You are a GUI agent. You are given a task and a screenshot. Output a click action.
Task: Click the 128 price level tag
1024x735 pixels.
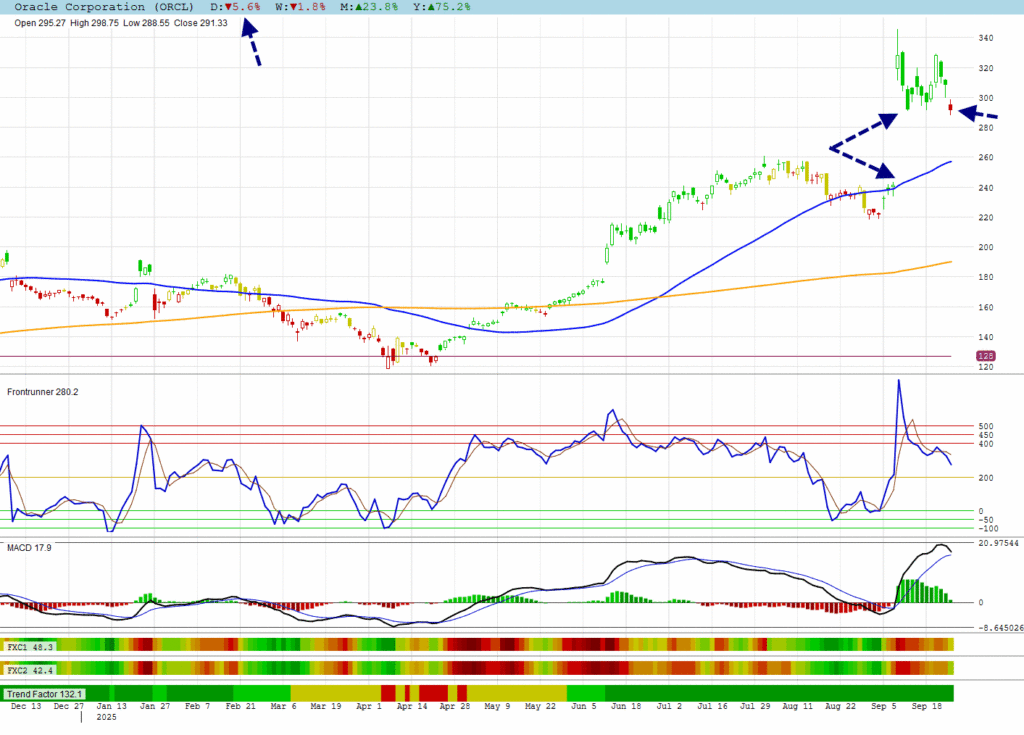pyautogui.click(x=984, y=356)
